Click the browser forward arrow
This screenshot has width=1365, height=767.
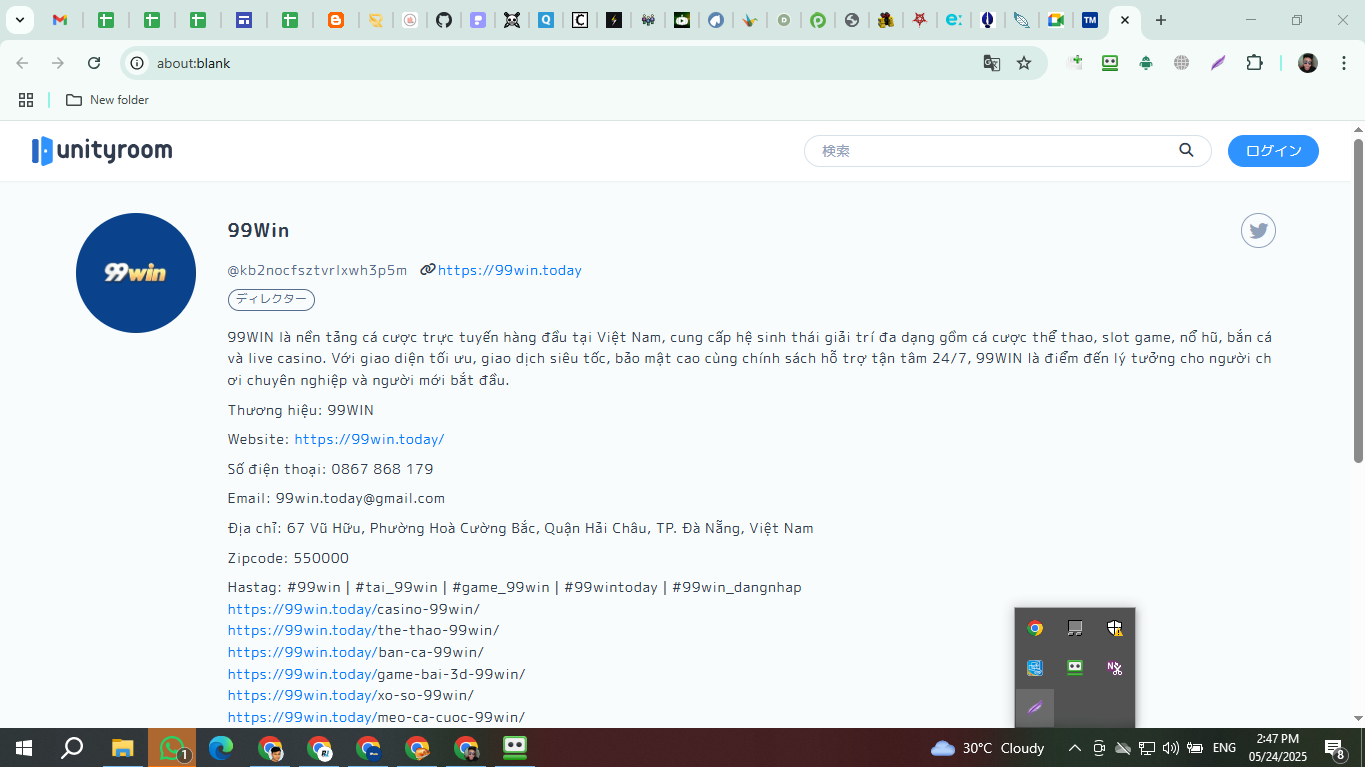pos(58,63)
